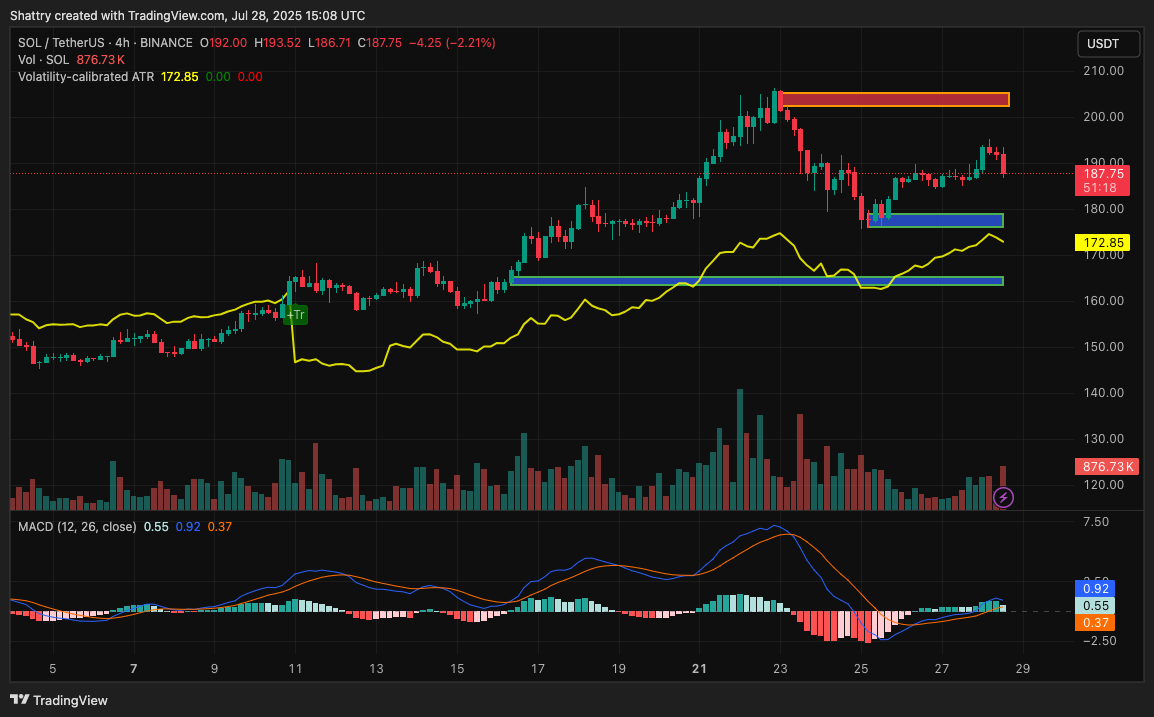
Task: Click the date label 21 on the time axis
Action: (699, 668)
